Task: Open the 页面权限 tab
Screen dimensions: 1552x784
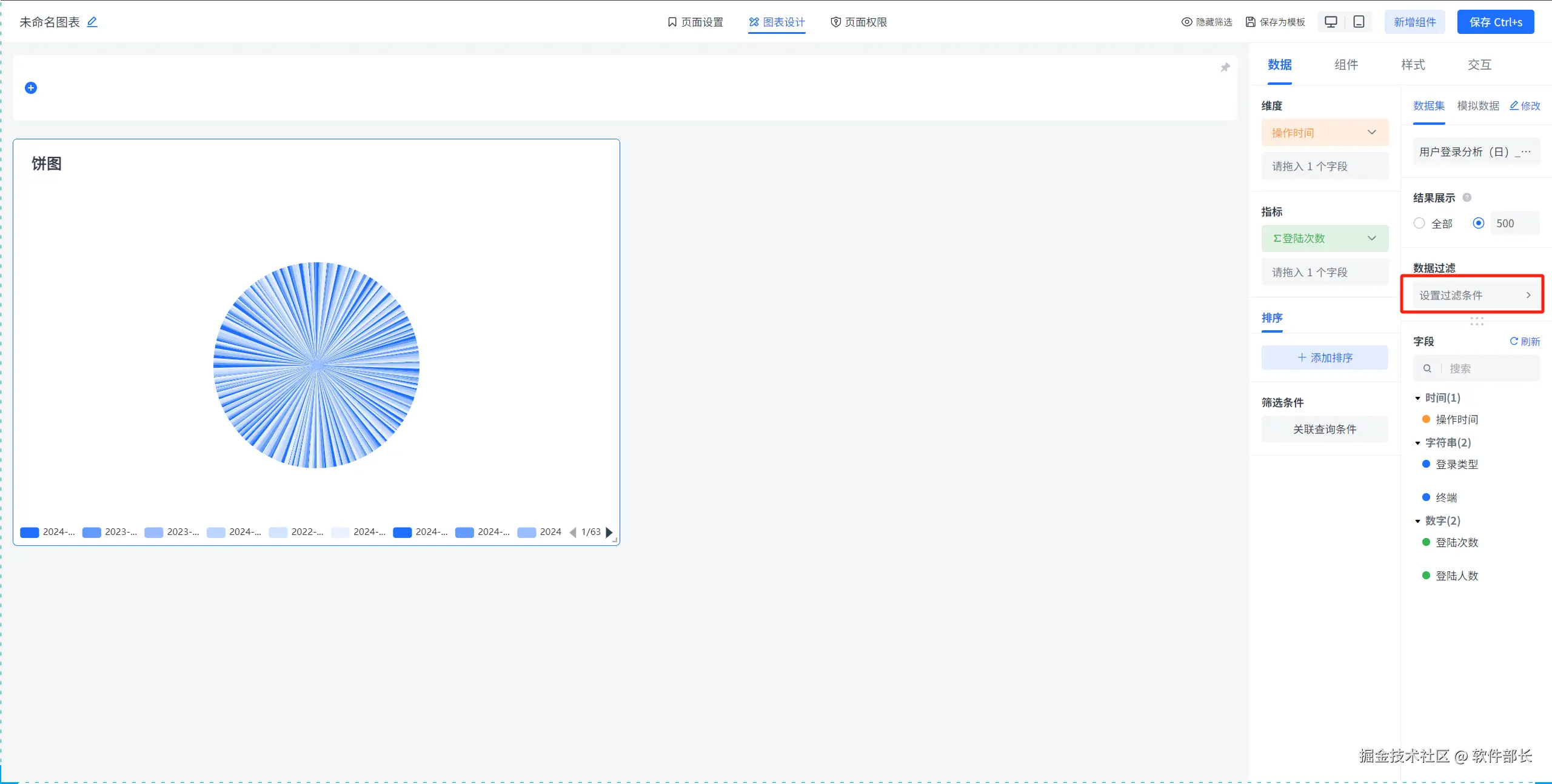Action: (x=858, y=22)
